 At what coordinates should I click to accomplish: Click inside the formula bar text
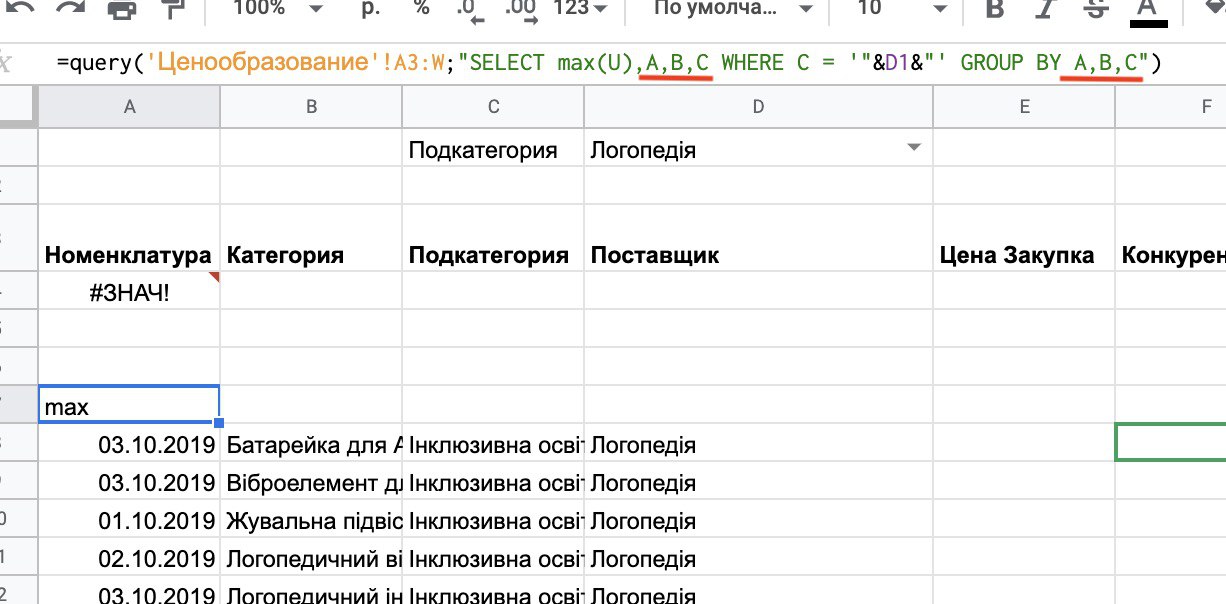(600, 63)
